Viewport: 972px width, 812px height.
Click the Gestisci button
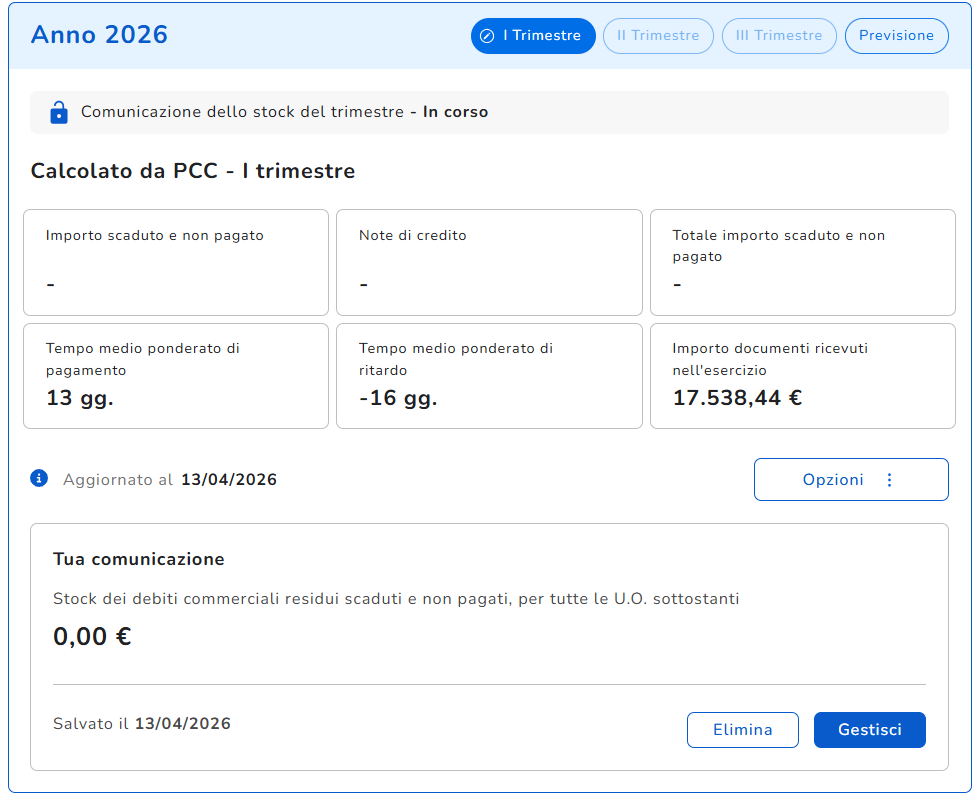point(870,730)
